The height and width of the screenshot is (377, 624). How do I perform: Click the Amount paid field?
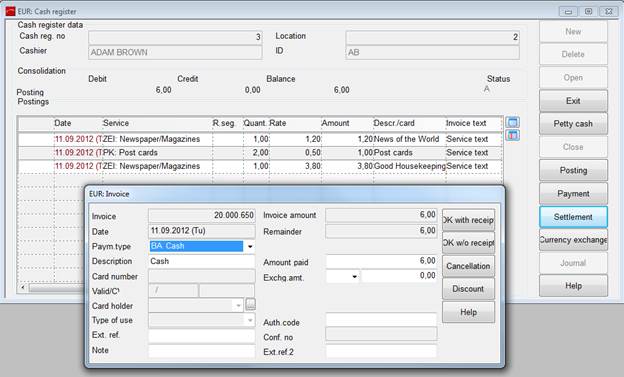[x=382, y=261]
